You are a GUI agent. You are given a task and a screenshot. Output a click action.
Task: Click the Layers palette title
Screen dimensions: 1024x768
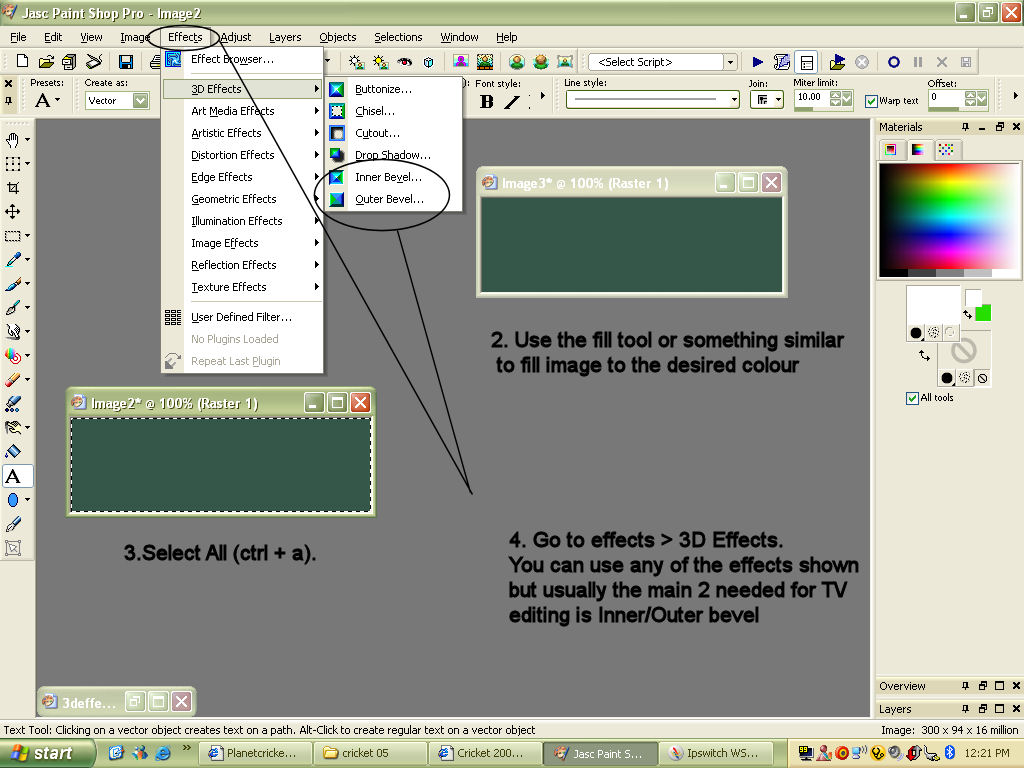click(895, 709)
